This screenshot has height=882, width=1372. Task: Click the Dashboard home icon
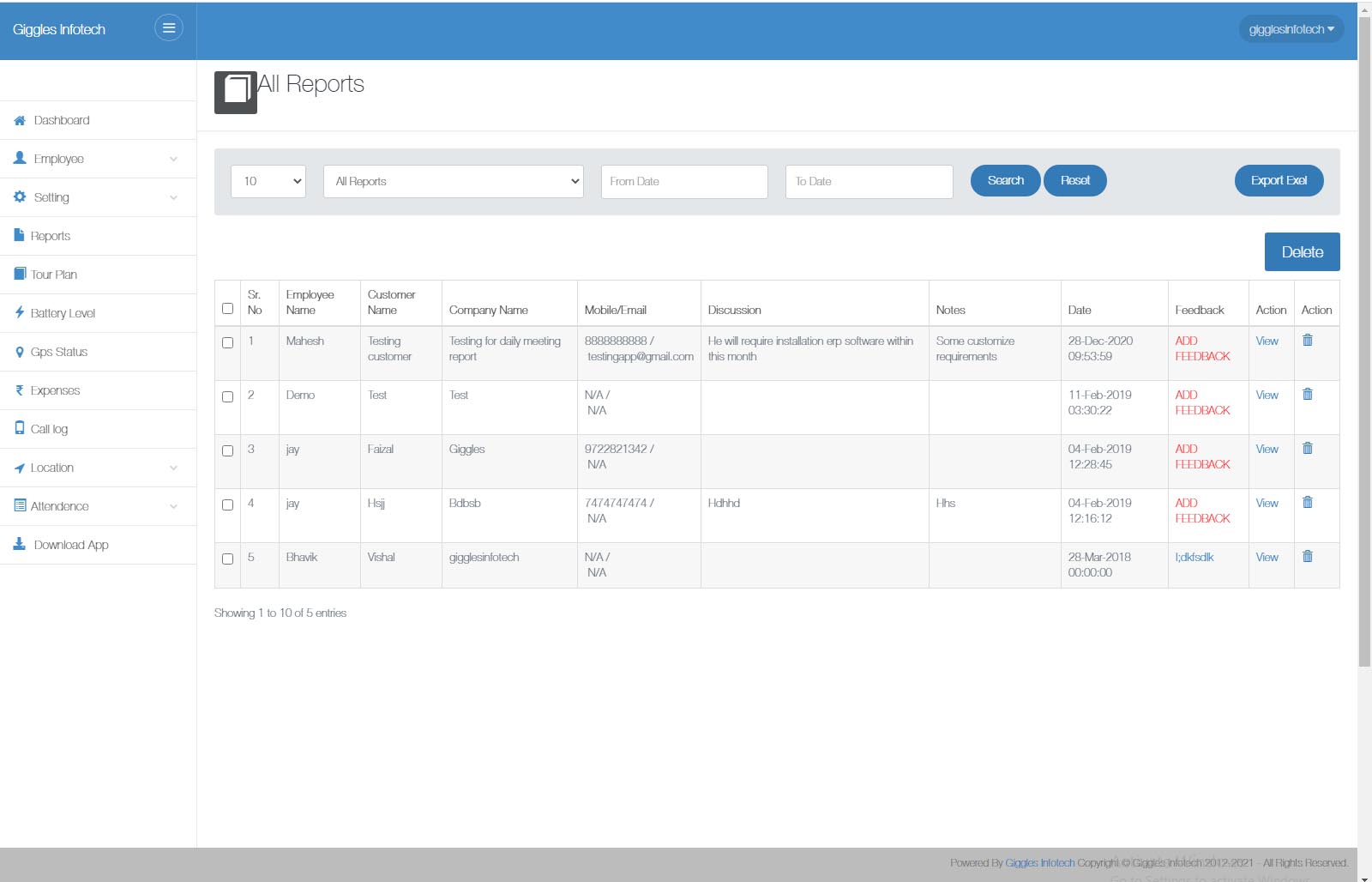(x=20, y=120)
